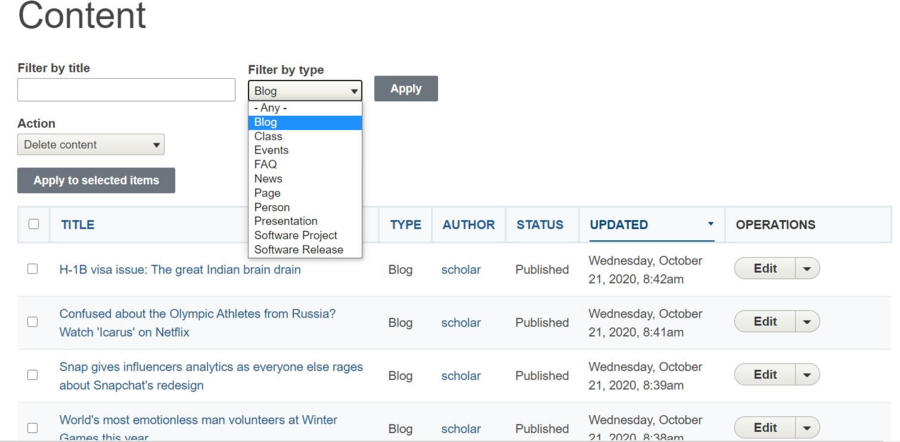Image resolution: width=900 pixels, height=442 pixels.
Task: Click the Updated column sort arrow
Action: 710,224
